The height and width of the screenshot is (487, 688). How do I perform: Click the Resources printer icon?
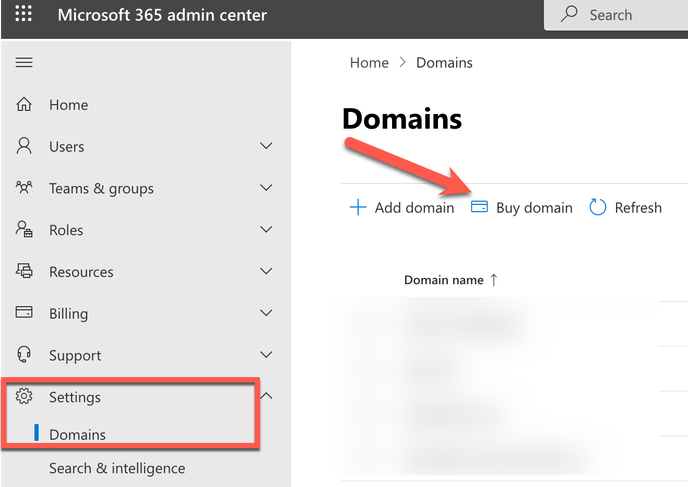[x=24, y=271]
